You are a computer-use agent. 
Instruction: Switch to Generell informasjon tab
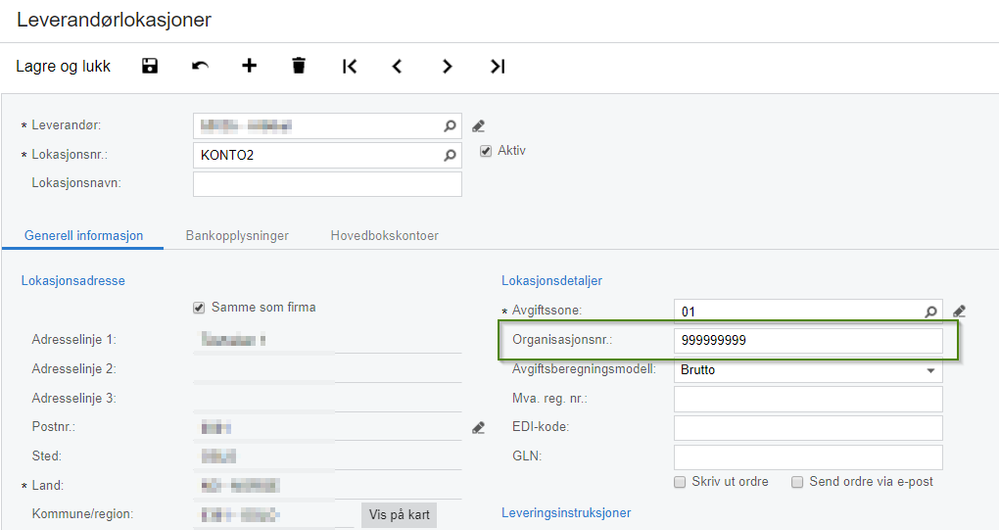pyautogui.click(x=83, y=236)
